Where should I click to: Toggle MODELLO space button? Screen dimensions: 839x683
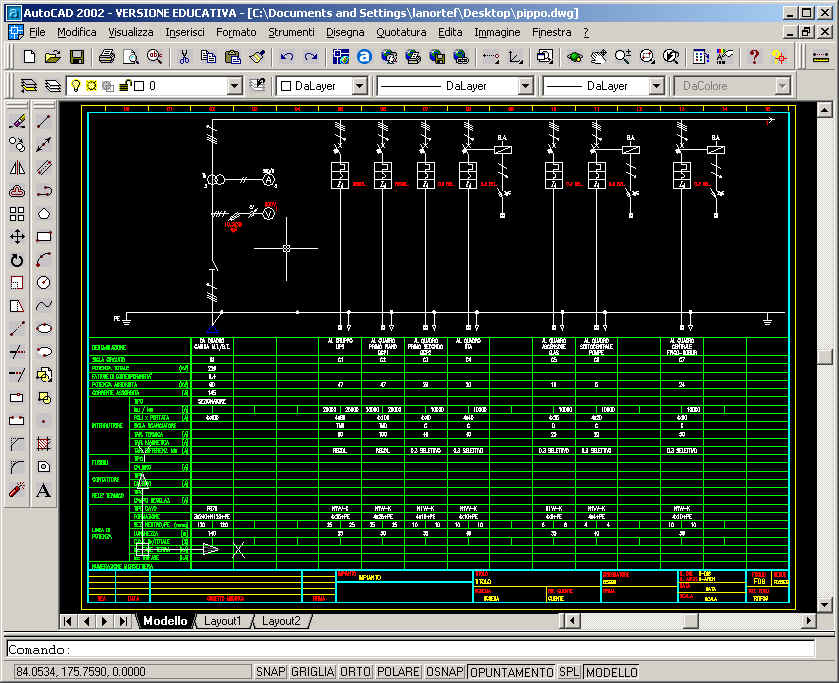point(612,672)
